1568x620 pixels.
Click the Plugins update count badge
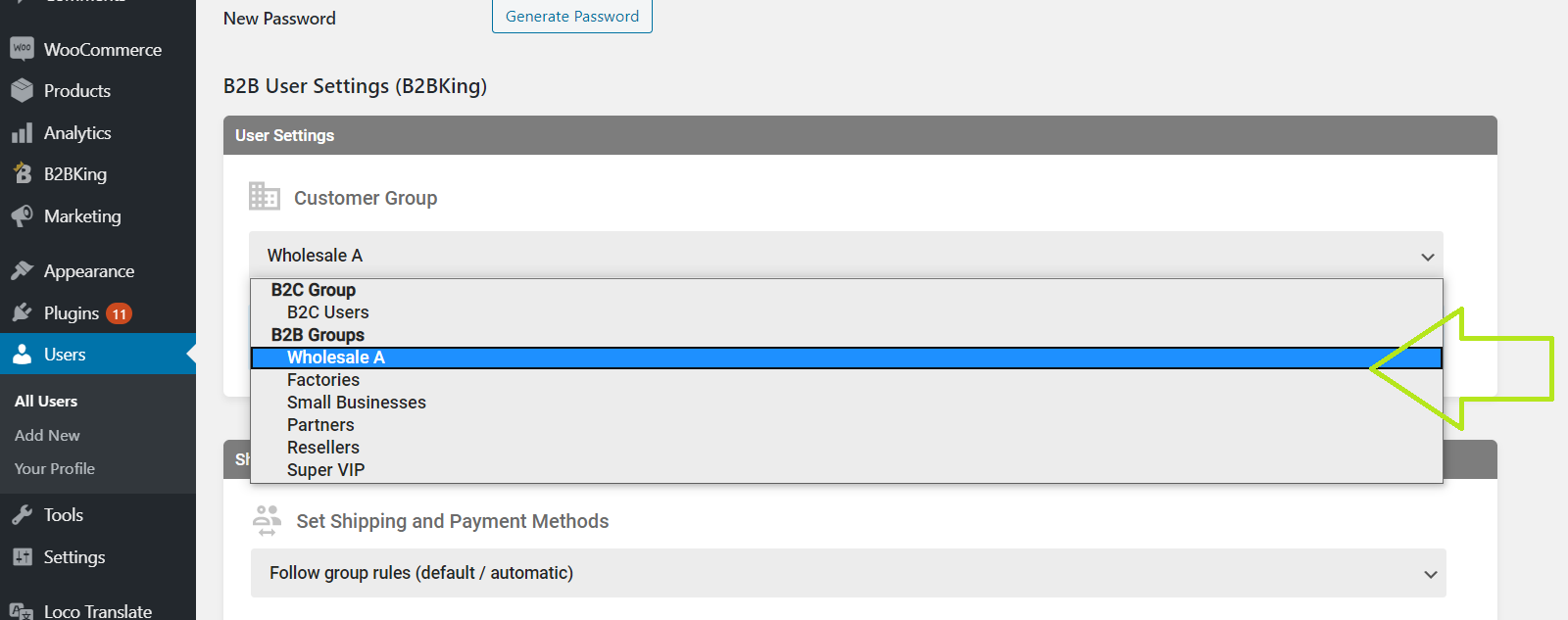(x=118, y=313)
